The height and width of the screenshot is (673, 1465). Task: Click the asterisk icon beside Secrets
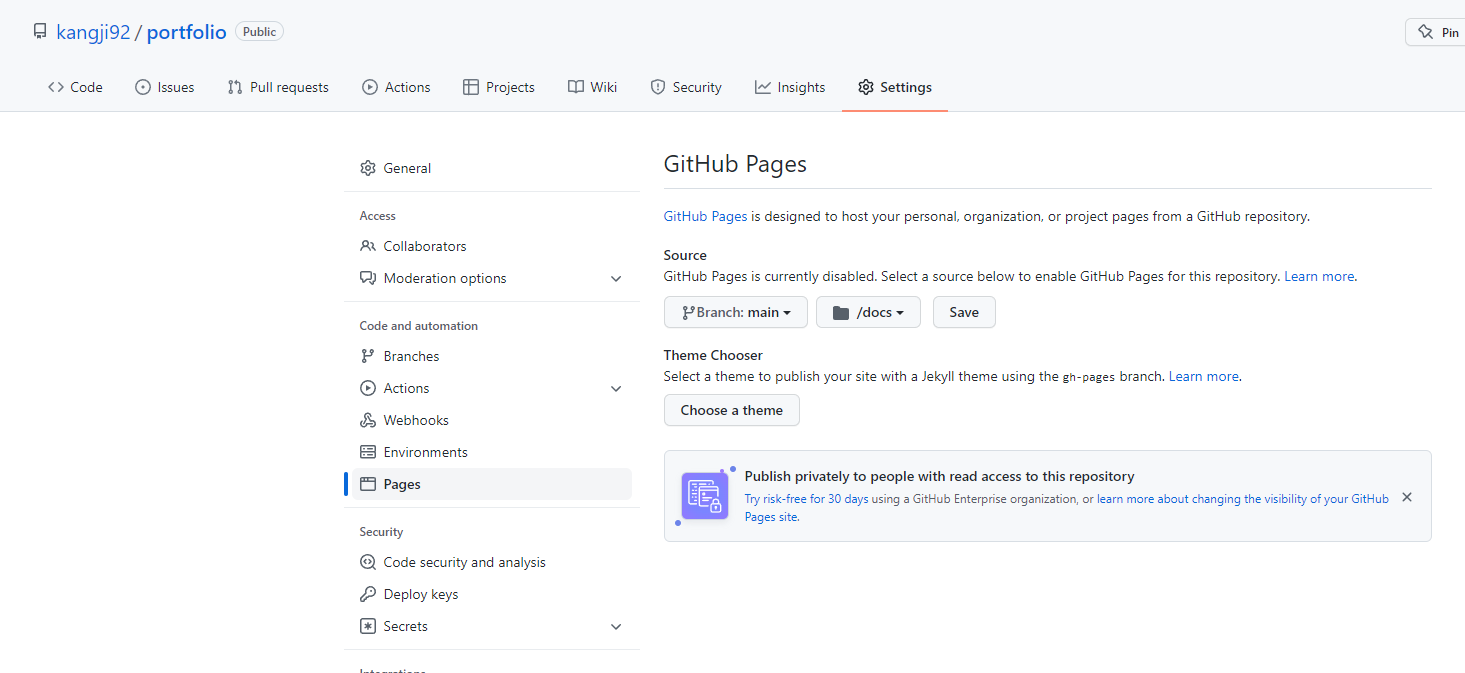[x=368, y=626]
